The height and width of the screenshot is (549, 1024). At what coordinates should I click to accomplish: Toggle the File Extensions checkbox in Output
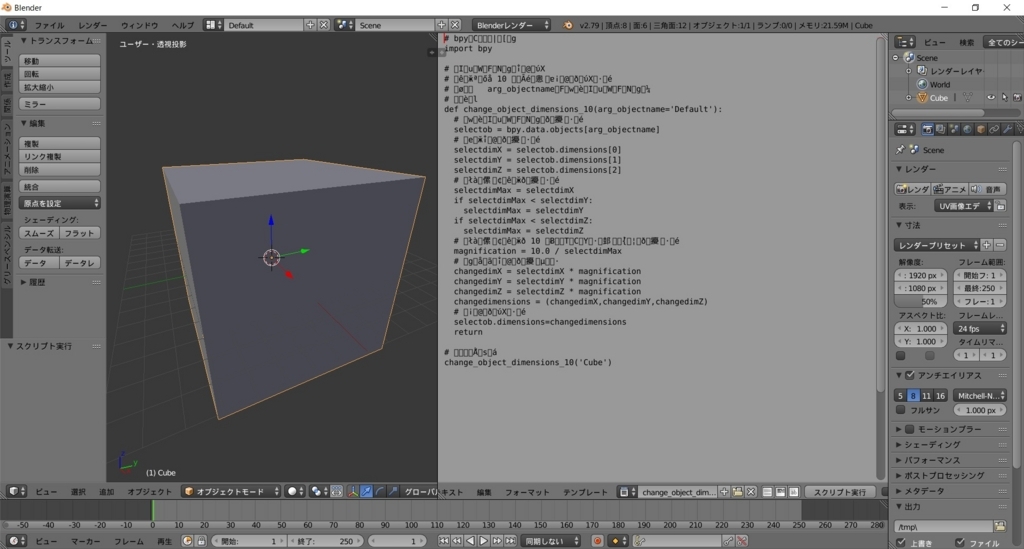960,542
